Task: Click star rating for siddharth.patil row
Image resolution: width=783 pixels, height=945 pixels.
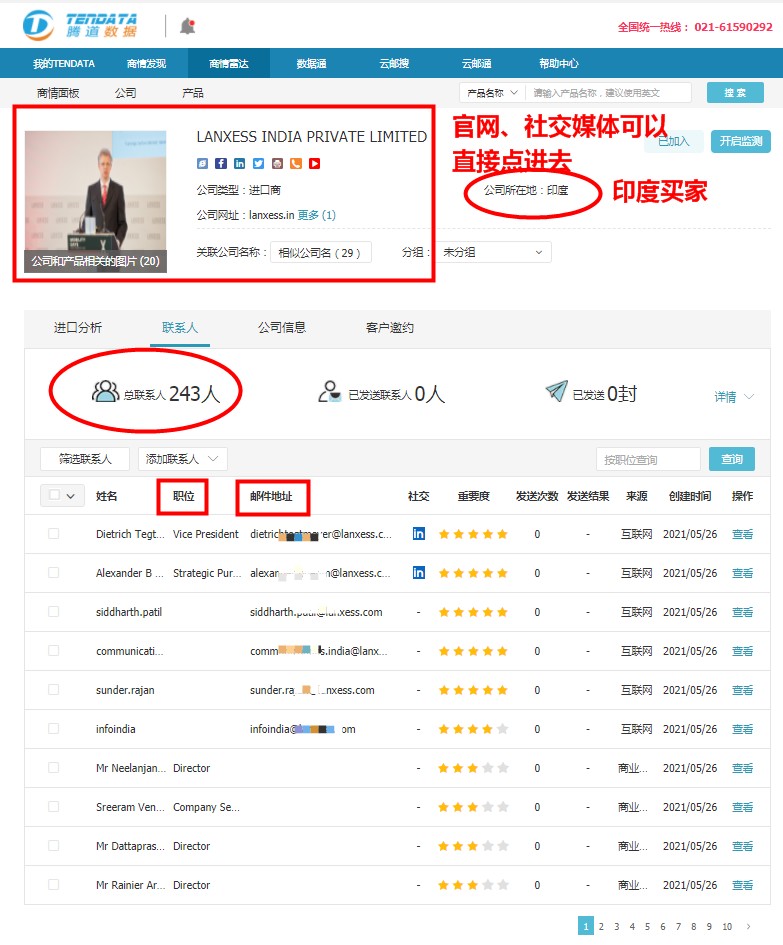Action: pyautogui.click(x=473, y=612)
